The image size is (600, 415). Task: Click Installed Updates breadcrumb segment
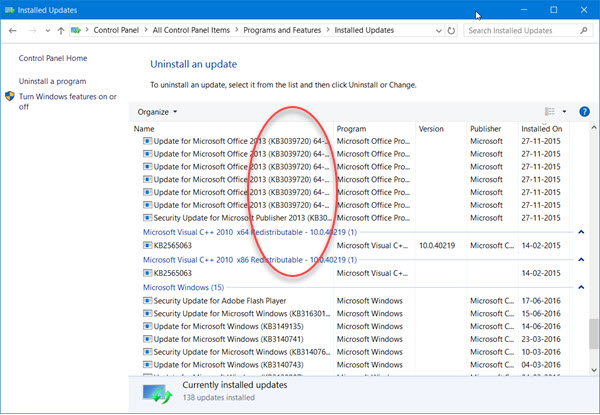364,30
